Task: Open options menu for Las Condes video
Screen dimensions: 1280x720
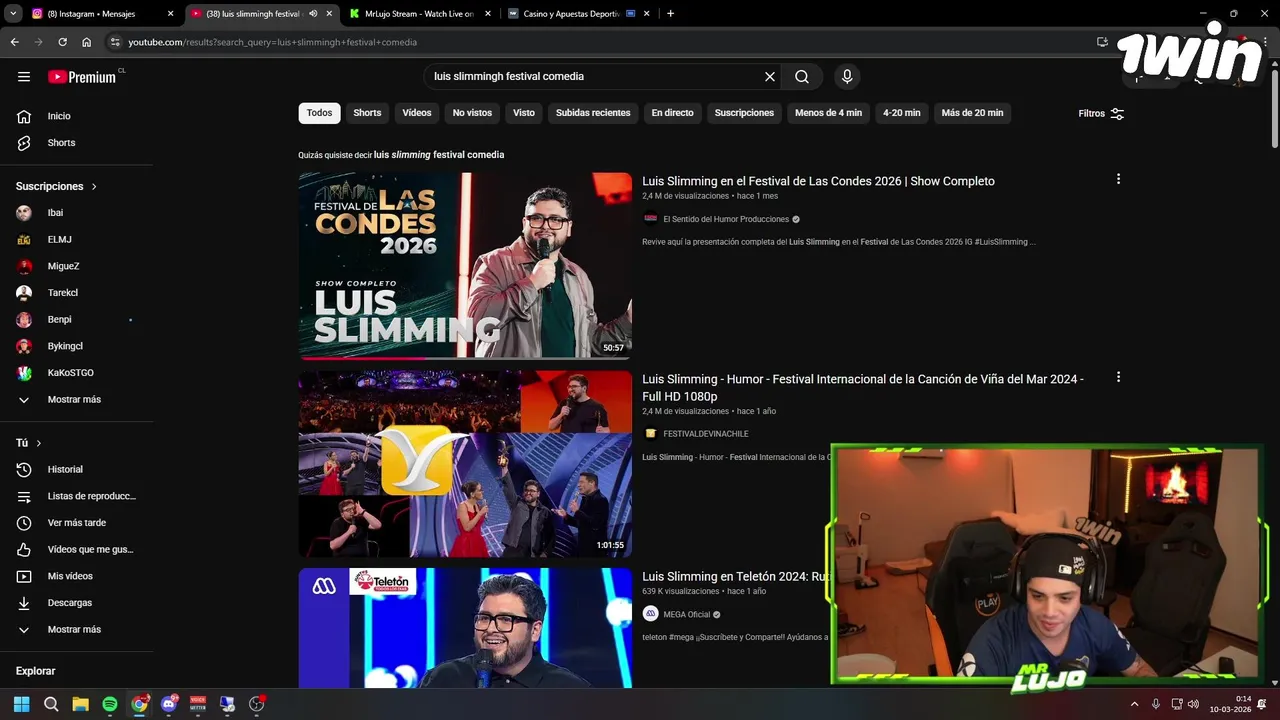Action: [x=1118, y=179]
